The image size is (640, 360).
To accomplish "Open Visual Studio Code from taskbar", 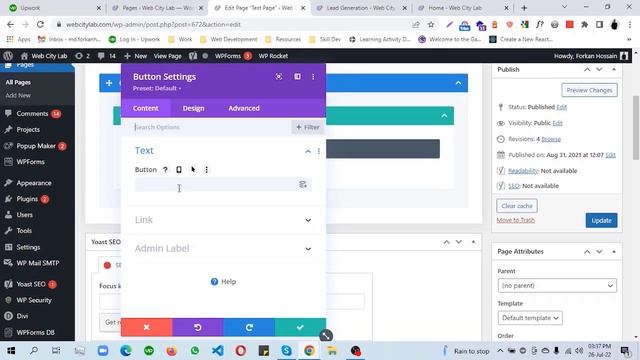I will (x=218, y=351).
